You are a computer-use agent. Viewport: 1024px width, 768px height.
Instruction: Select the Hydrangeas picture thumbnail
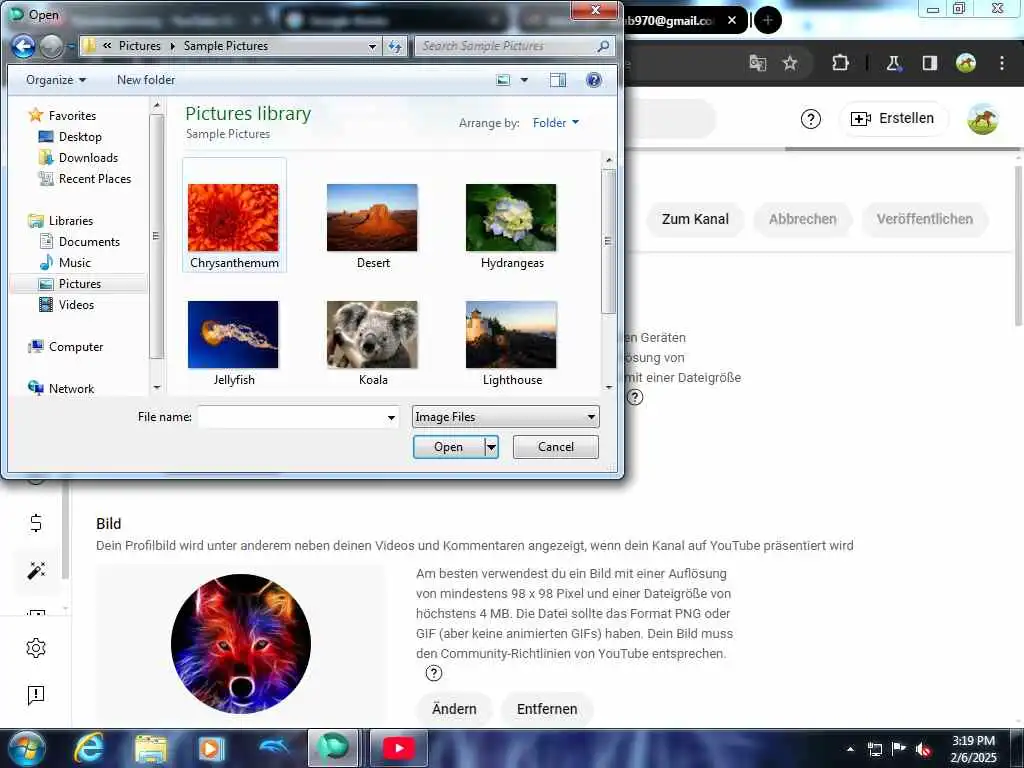[x=511, y=219]
